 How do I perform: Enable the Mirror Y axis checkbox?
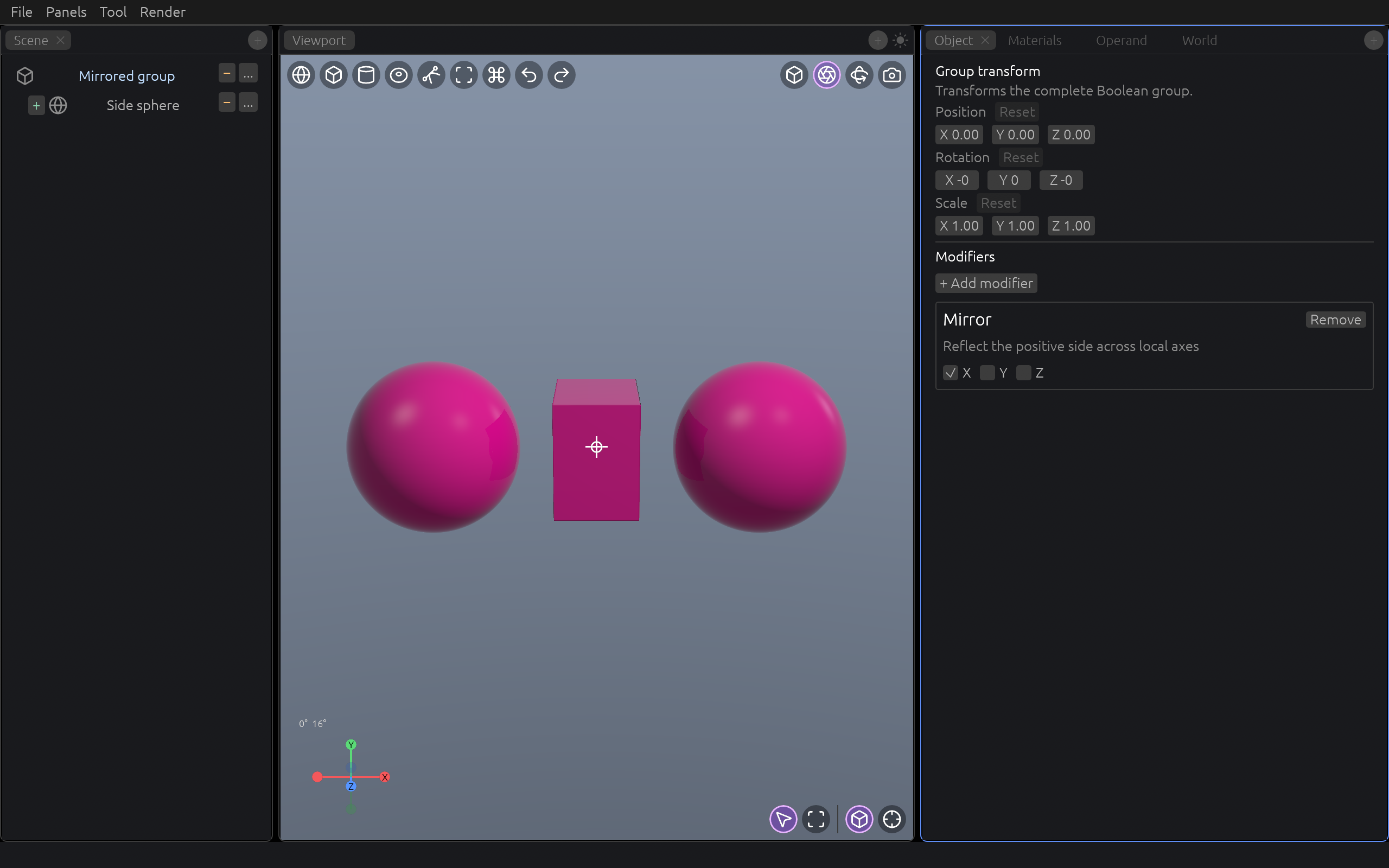987,373
